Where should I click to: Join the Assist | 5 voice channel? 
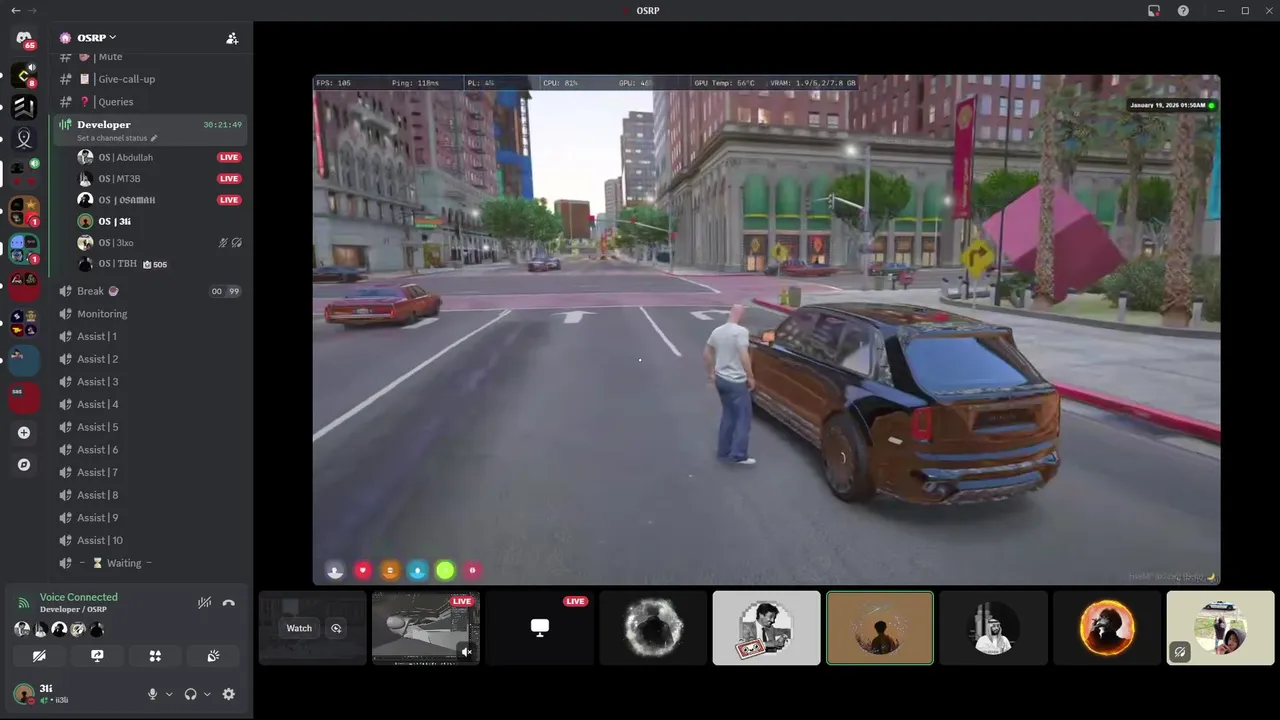pos(150,427)
